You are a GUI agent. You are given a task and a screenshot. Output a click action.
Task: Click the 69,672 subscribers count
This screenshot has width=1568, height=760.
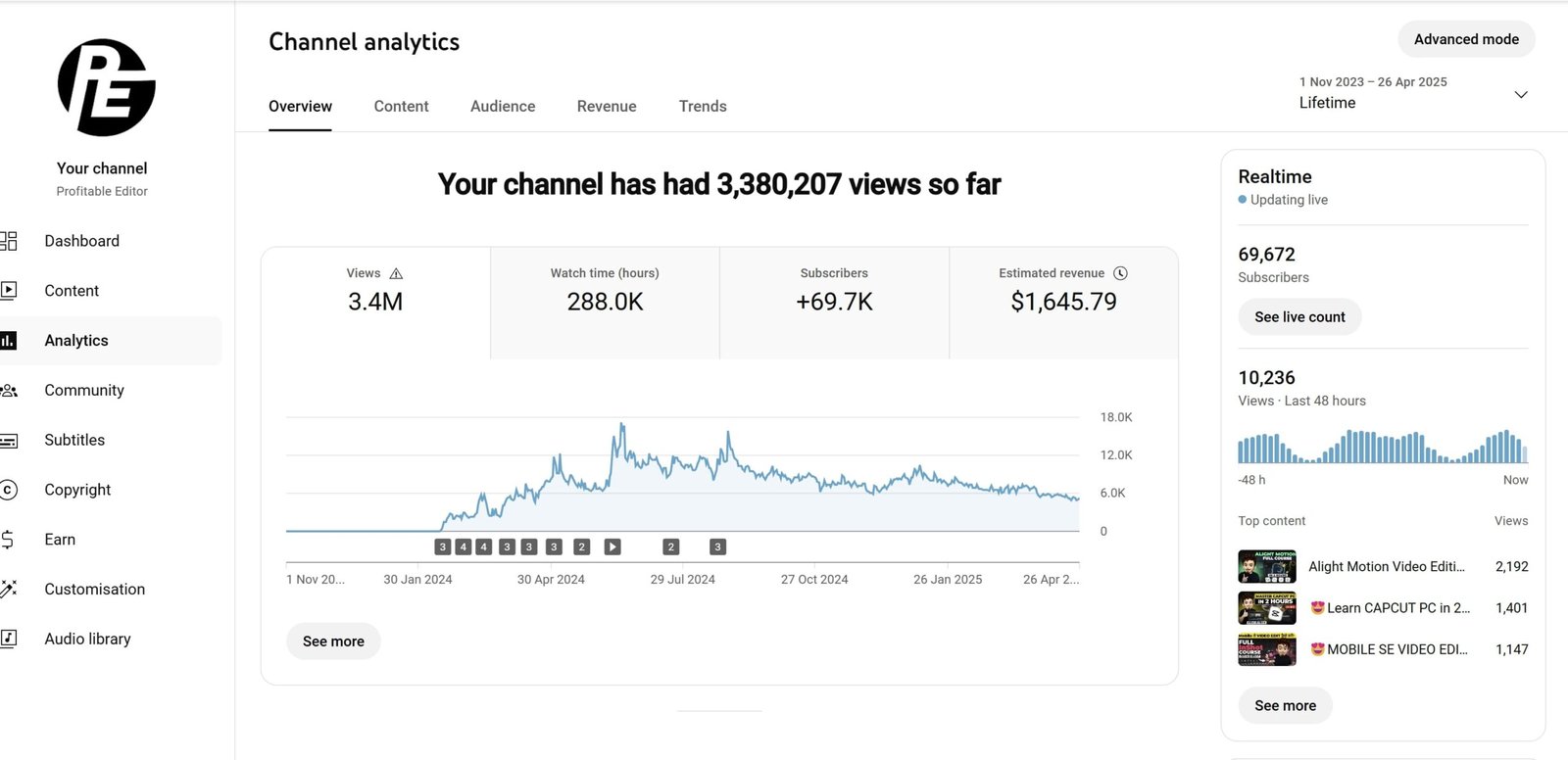pos(1266,255)
